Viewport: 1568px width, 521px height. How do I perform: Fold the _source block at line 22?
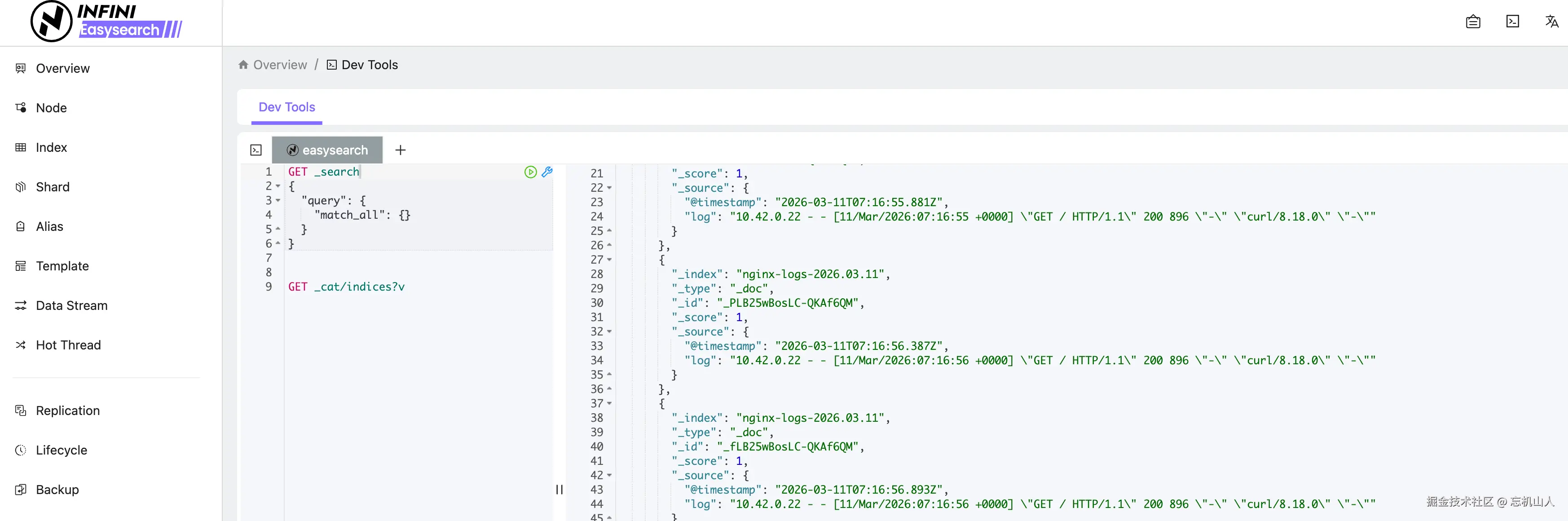[x=609, y=188]
